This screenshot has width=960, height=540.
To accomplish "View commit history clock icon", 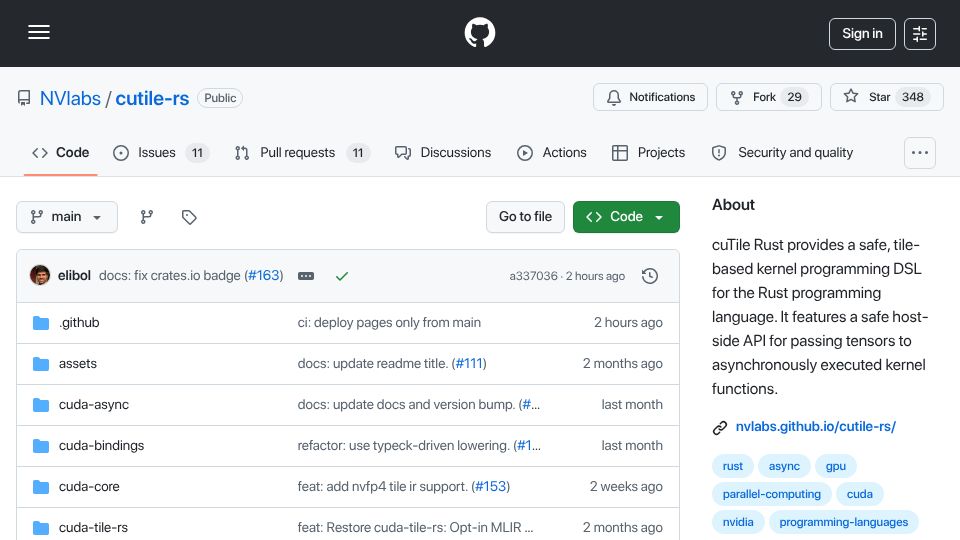I will tap(650, 276).
